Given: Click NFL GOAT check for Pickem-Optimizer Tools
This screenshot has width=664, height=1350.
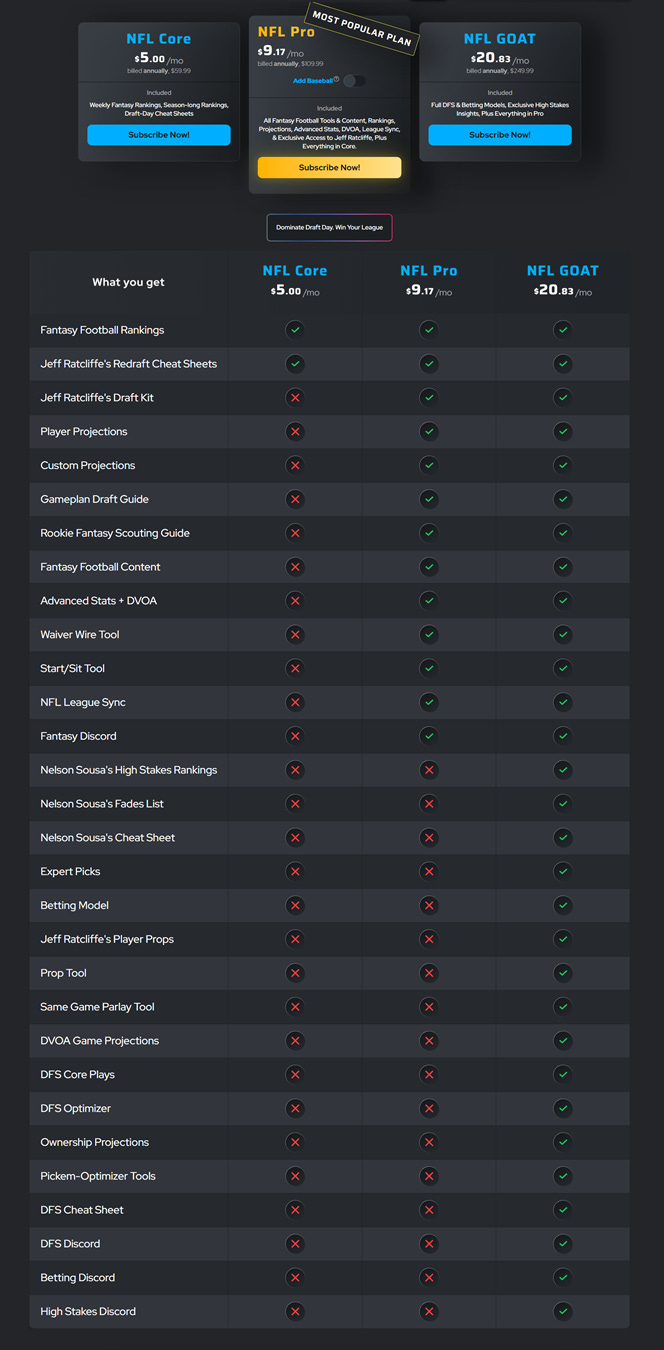Looking at the screenshot, I should (563, 1176).
